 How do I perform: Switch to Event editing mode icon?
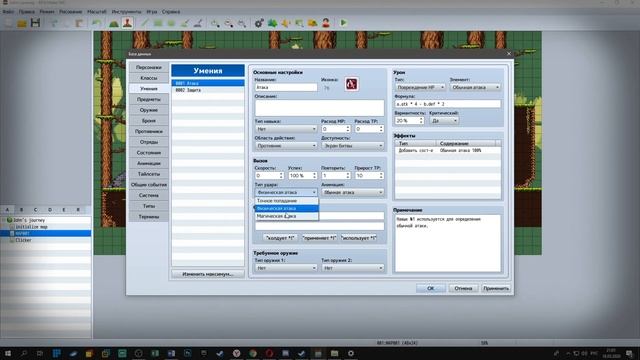point(127,23)
